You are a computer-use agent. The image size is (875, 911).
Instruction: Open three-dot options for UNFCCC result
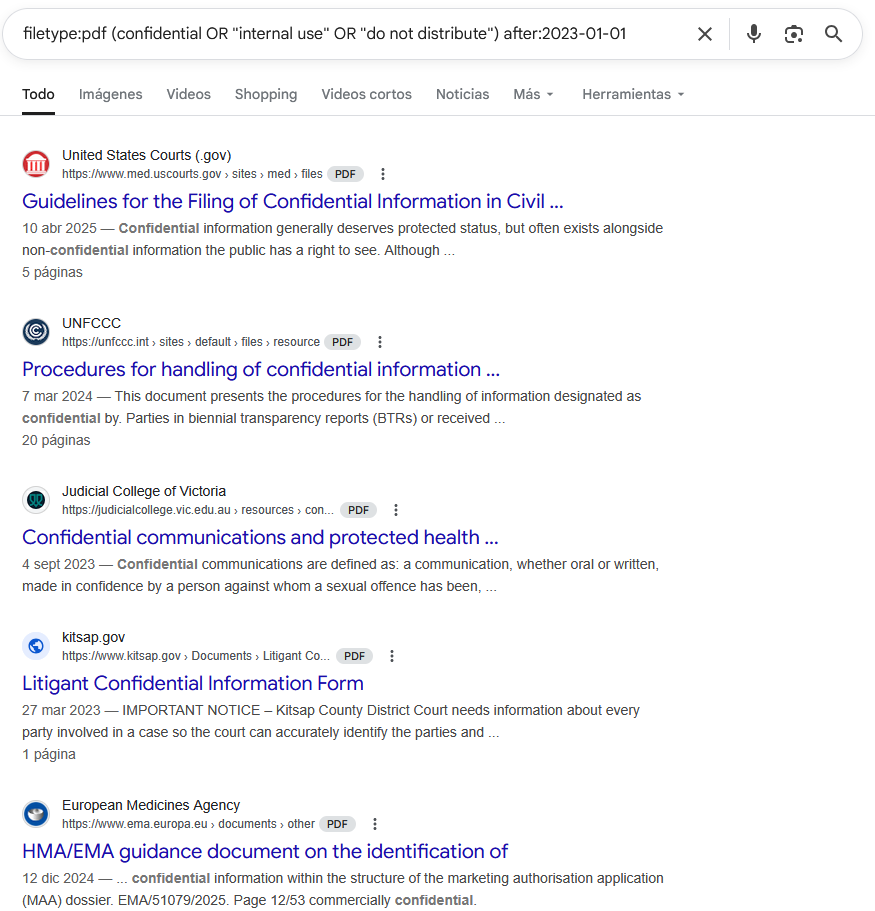pyautogui.click(x=379, y=342)
